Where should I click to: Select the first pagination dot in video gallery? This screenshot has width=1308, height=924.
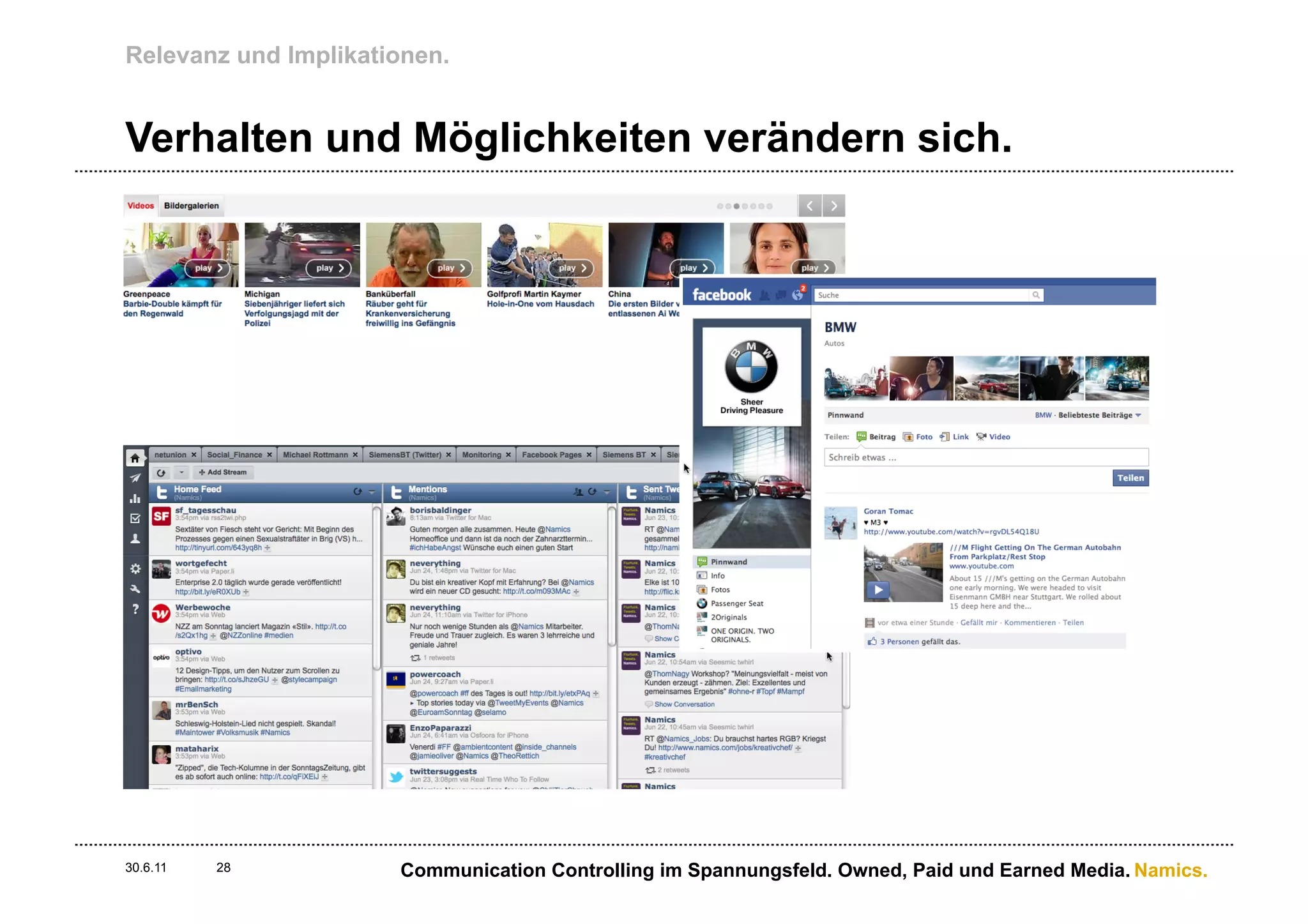720,206
